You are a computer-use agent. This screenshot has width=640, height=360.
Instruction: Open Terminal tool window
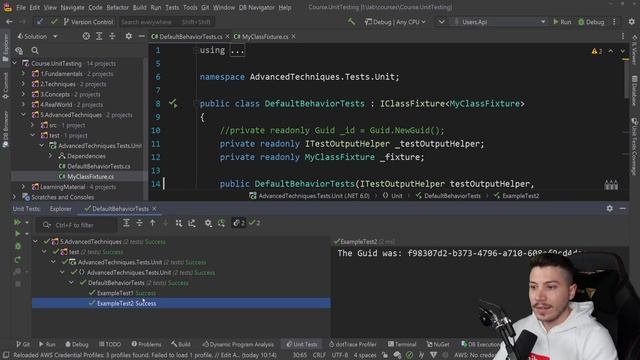coord(402,344)
